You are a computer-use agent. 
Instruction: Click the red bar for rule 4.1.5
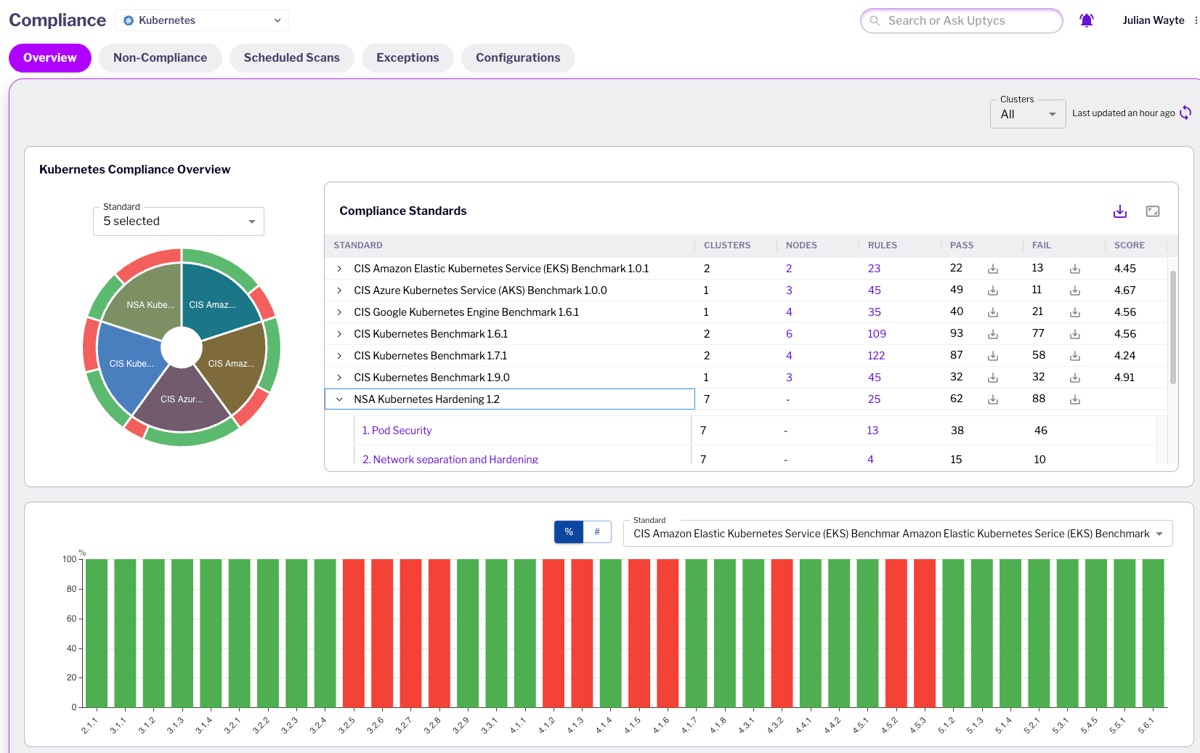[x=639, y=633]
